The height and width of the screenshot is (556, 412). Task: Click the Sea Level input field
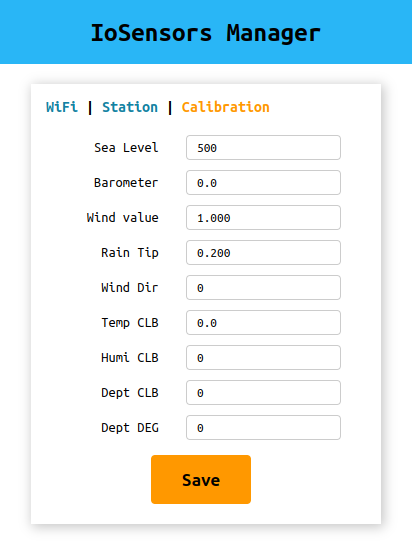point(263,148)
